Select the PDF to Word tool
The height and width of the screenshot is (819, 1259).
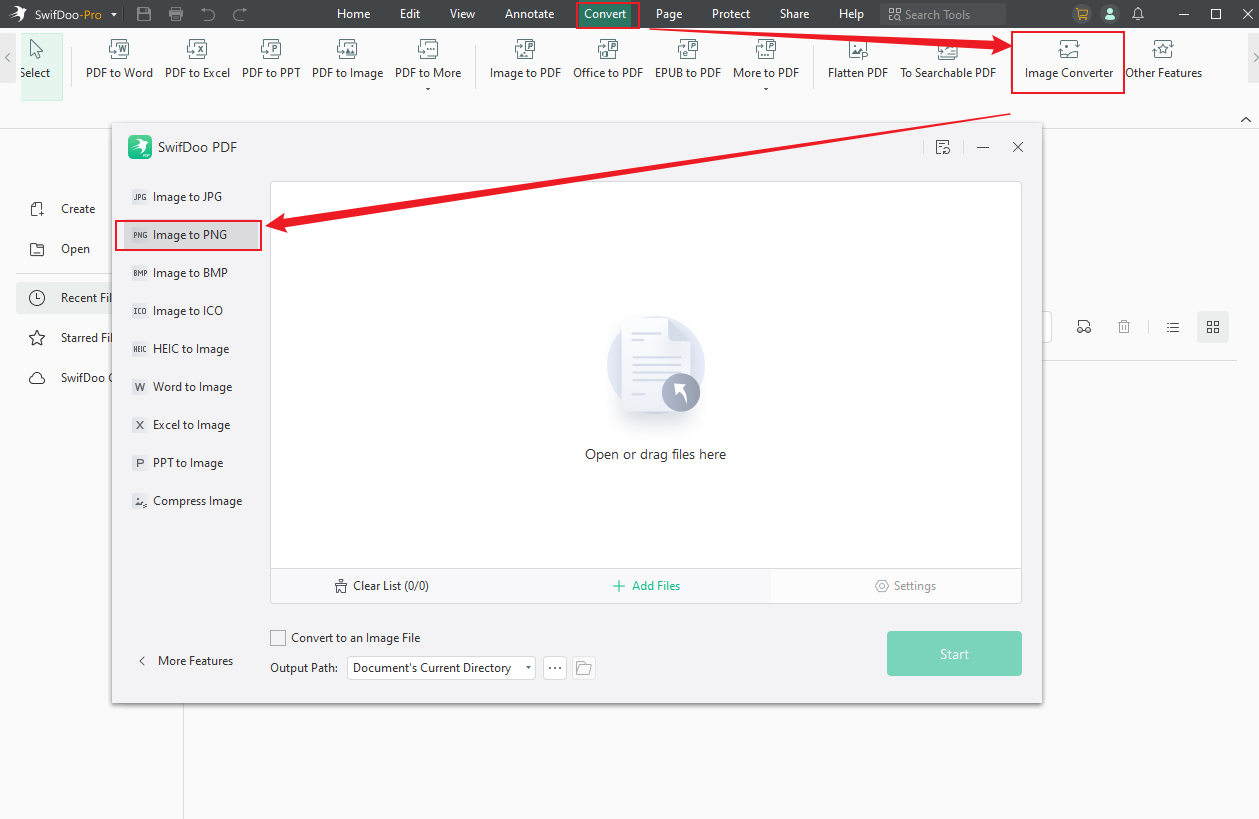pos(118,60)
